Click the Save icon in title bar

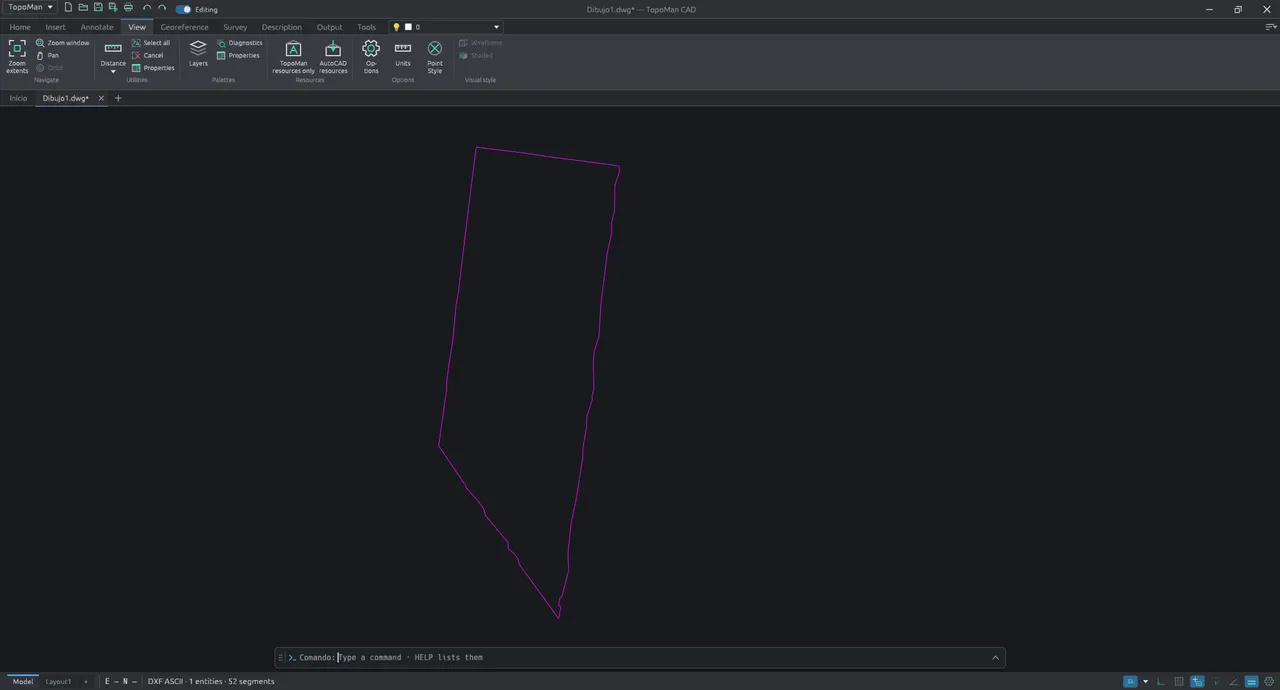(x=98, y=8)
